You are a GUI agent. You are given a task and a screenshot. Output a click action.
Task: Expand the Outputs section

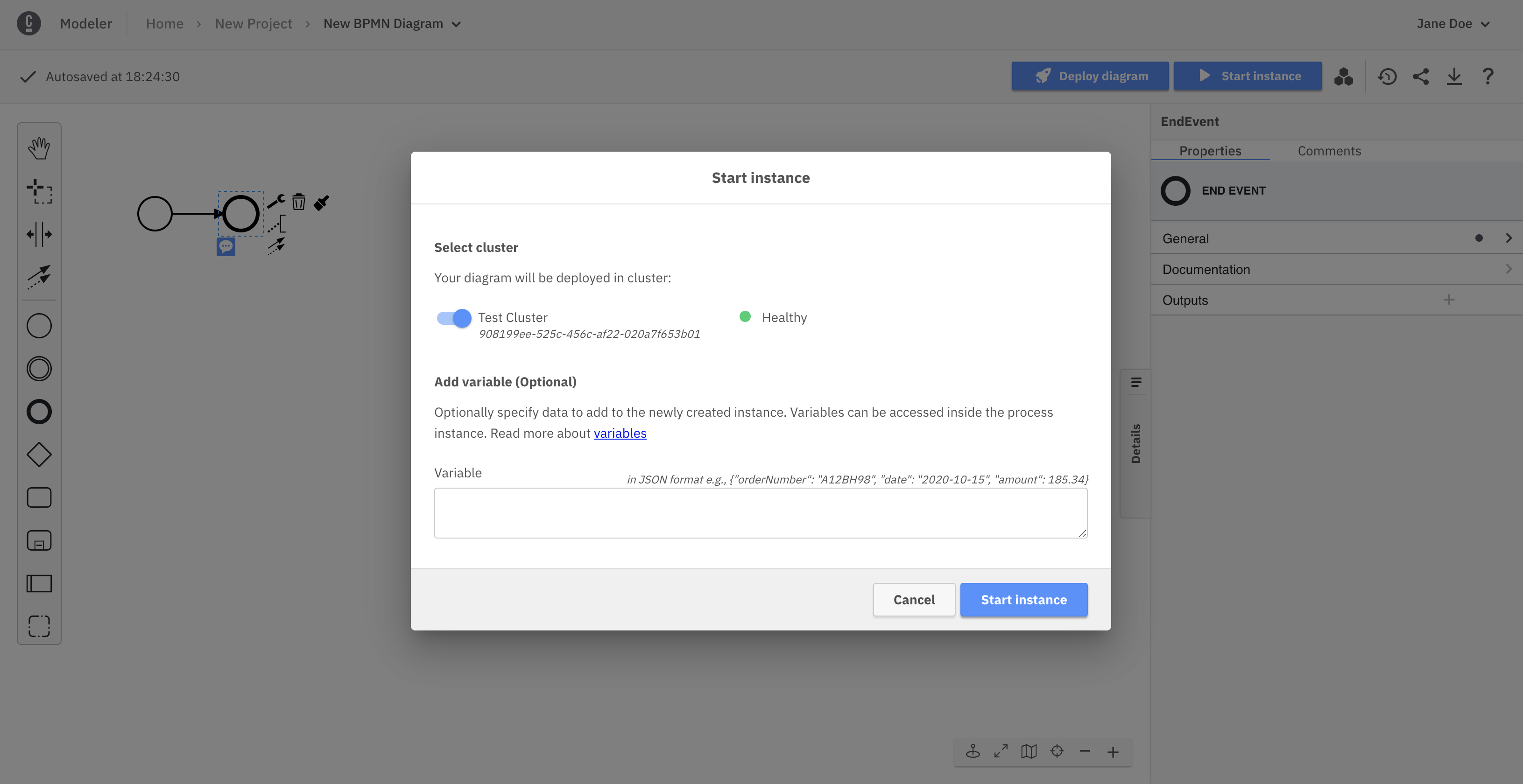(1450, 299)
